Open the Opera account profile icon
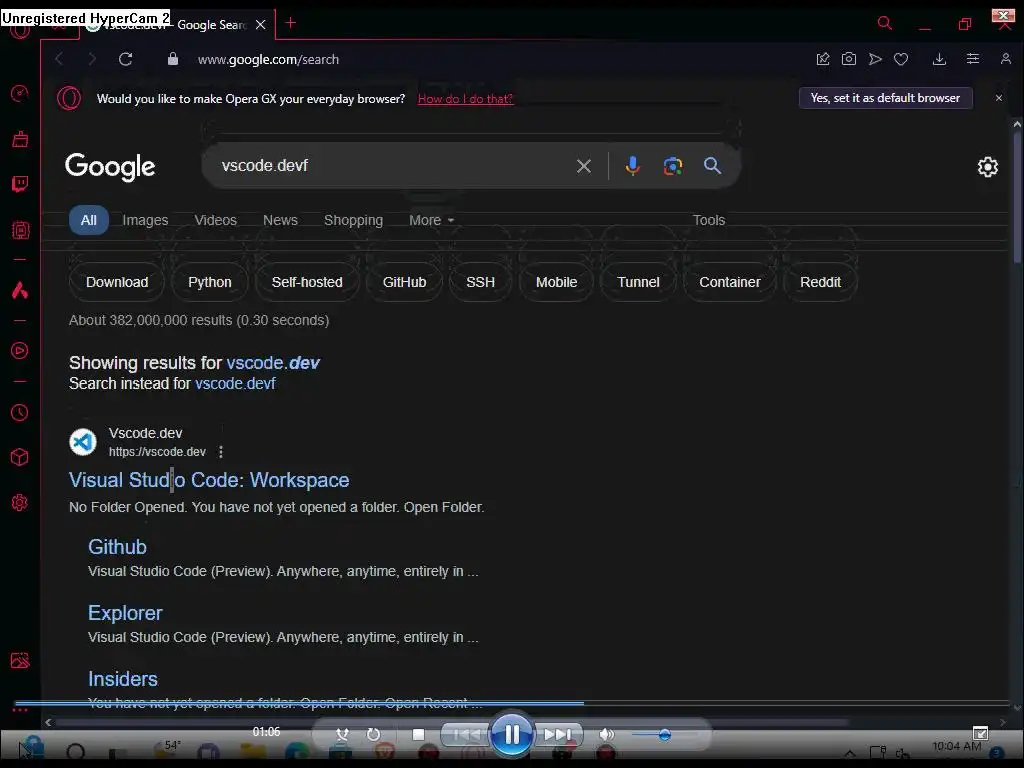 (x=1006, y=59)
